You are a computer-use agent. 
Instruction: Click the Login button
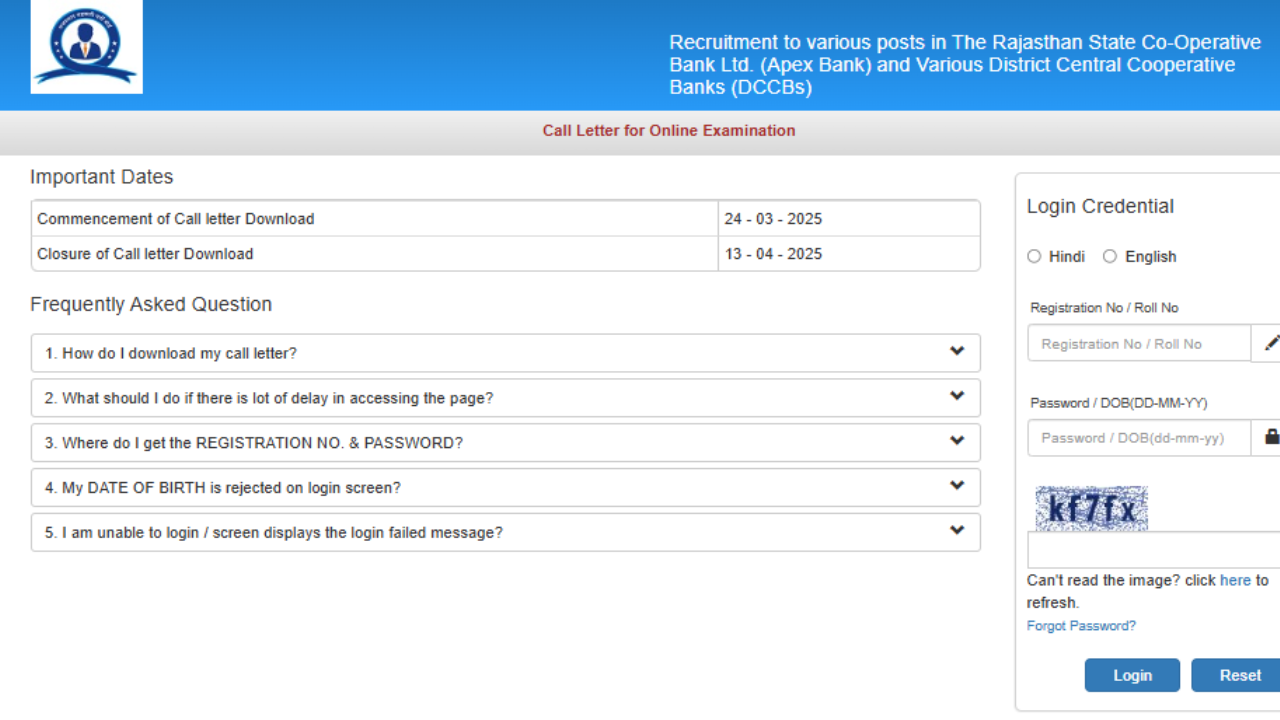pyautogui.click(x=1132, y=675)
